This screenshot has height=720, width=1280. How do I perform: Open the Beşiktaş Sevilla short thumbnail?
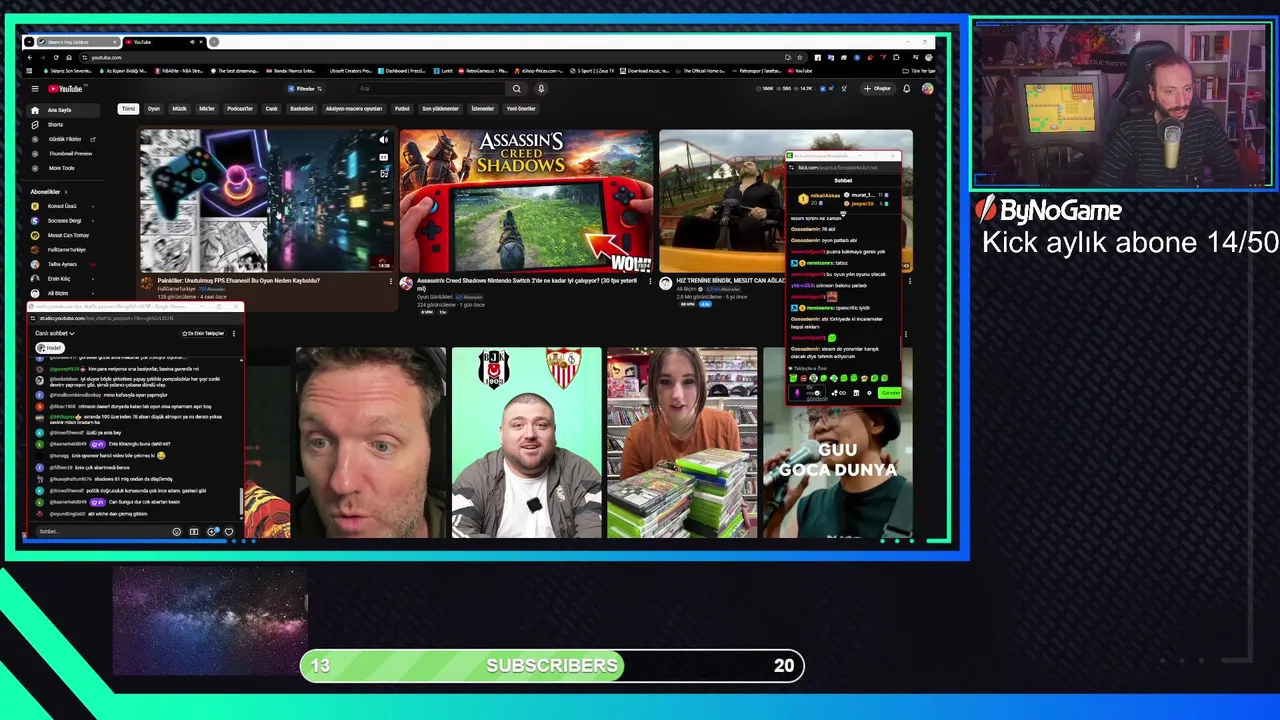(526, 443)
